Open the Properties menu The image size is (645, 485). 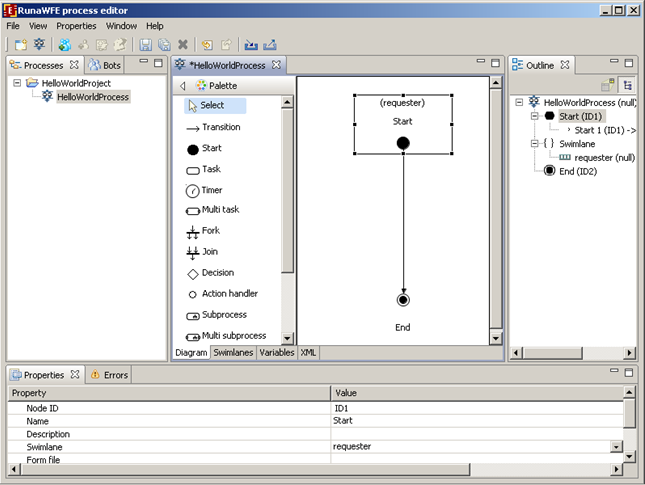(x=76, y=25)
